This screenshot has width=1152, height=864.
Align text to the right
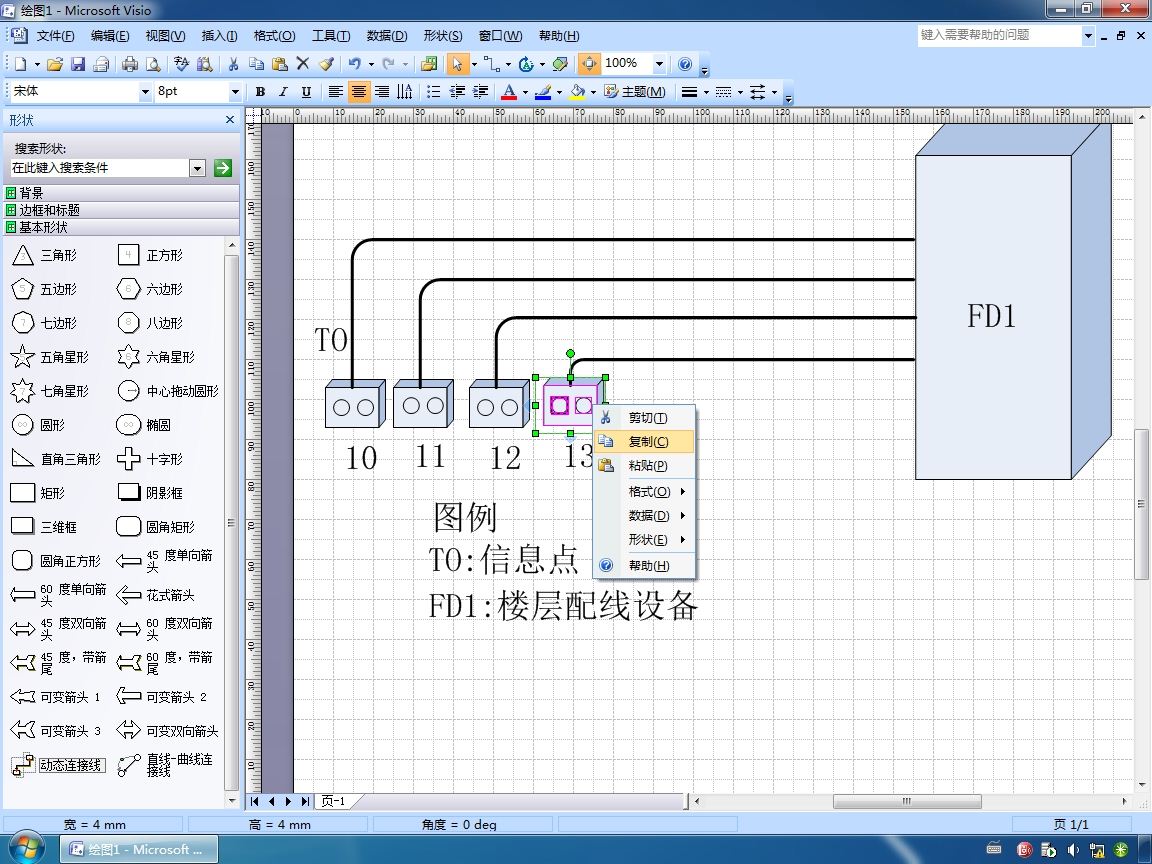(382, 92)
